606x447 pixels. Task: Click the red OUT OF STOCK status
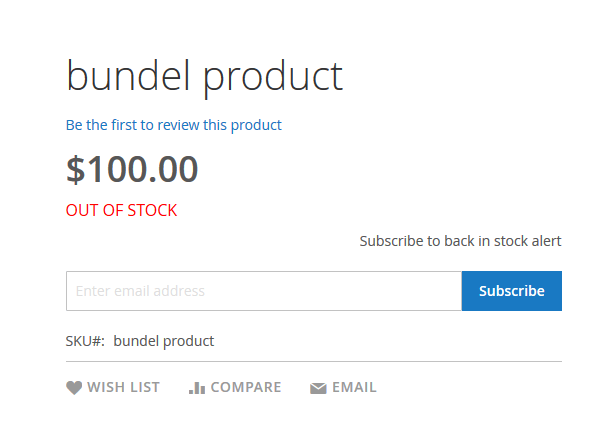click(121, 210)
